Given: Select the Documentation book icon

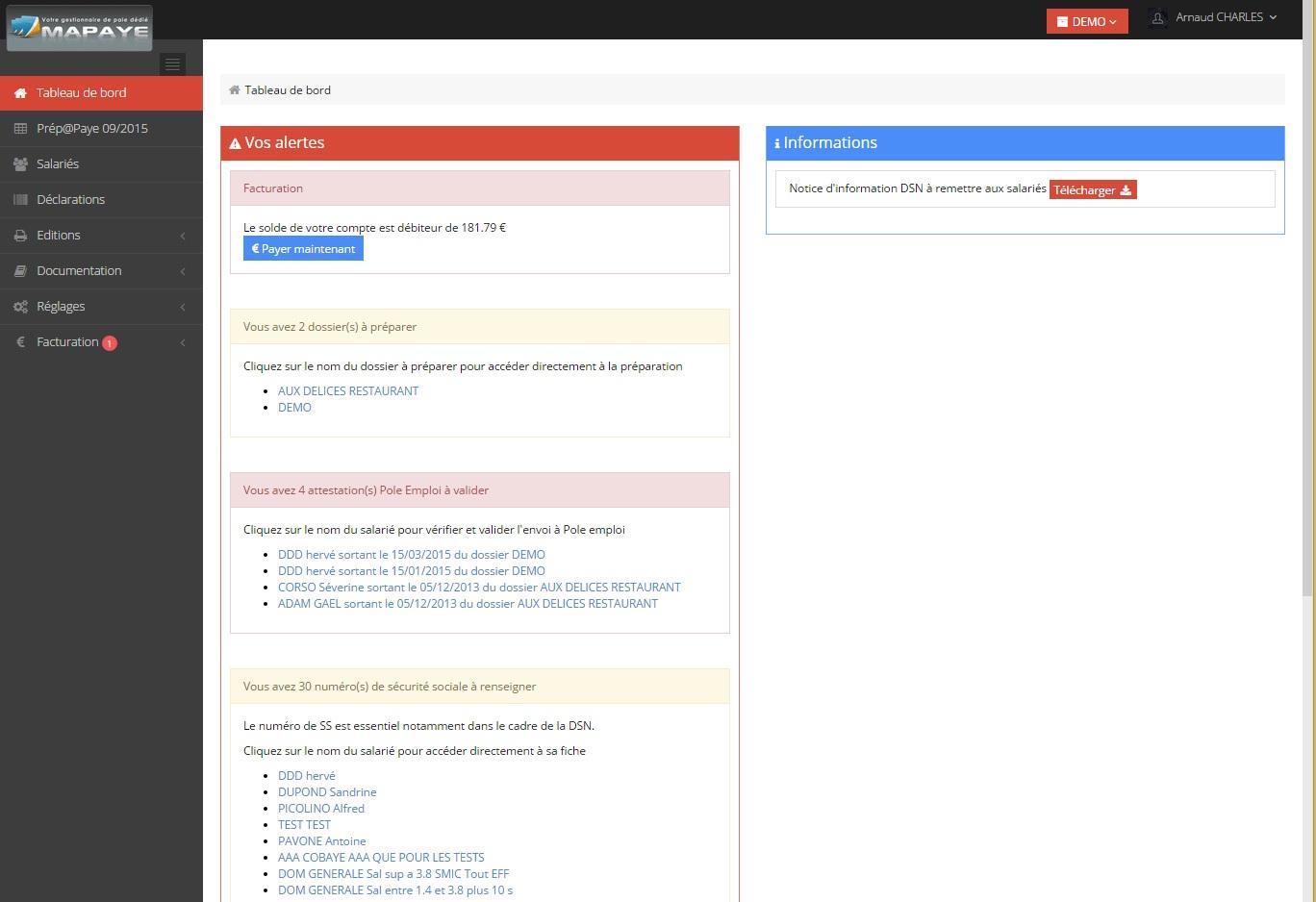Looking at the screenshot, I should coord(18,270).
